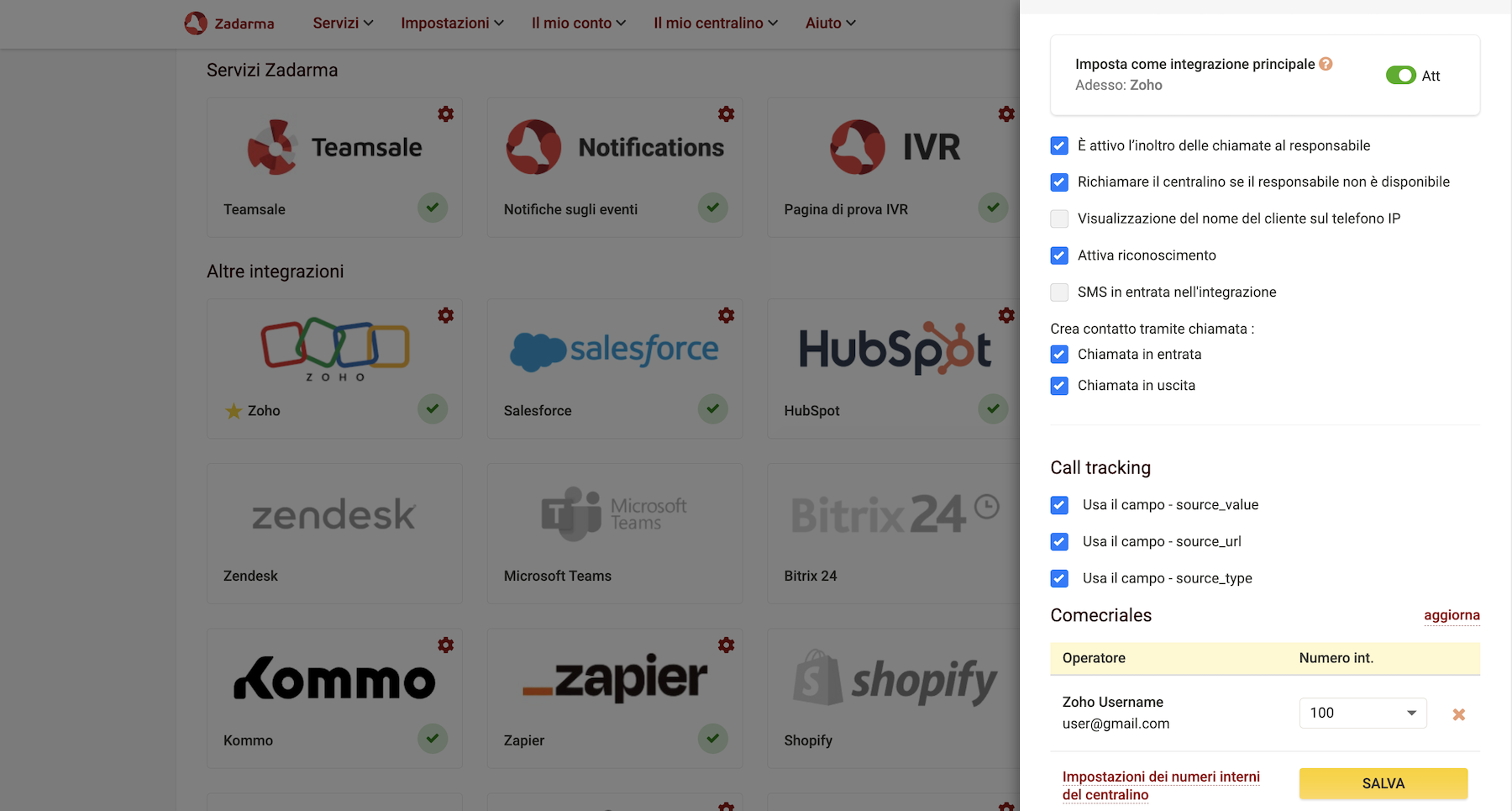
Task: Click the gold star beside Zoho
Action: (x=234, y=411)
